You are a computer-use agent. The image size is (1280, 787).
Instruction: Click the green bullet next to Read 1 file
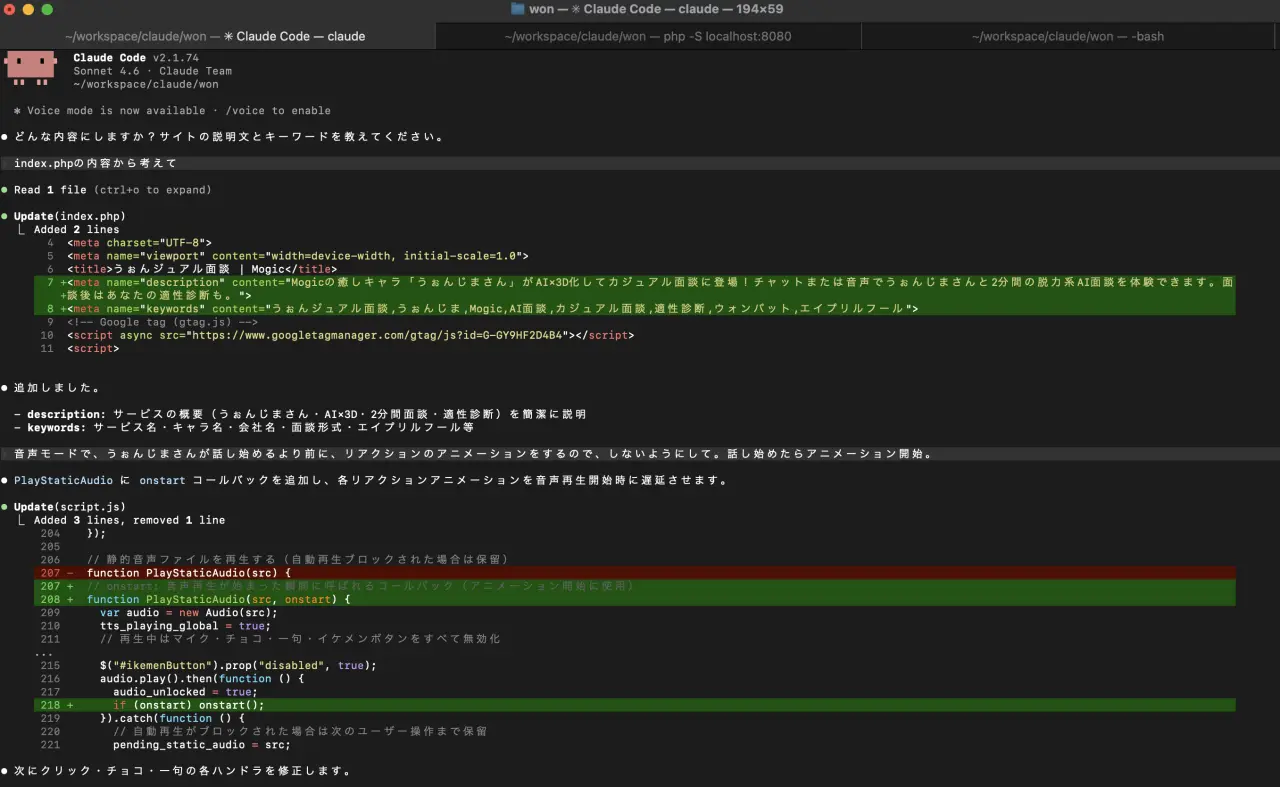click(x=5, y=190)
